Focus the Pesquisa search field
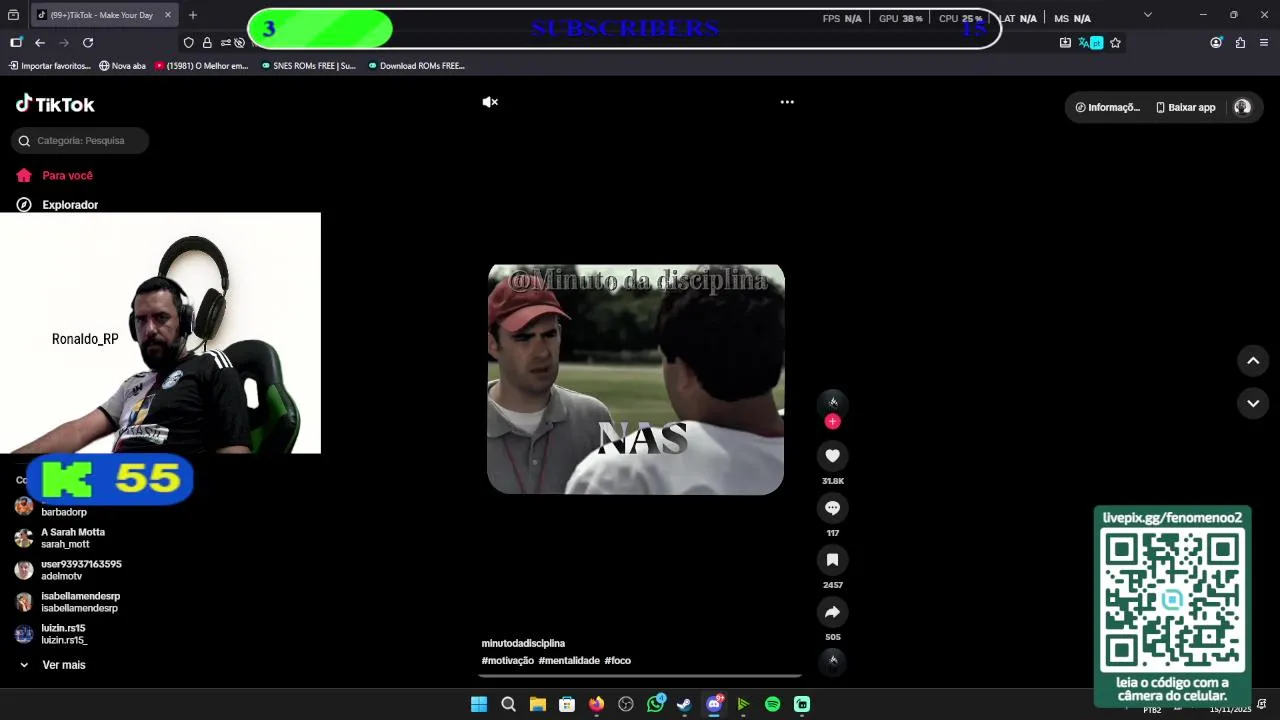Screen dimensions: 1280x720 click(x=81, y=141)
